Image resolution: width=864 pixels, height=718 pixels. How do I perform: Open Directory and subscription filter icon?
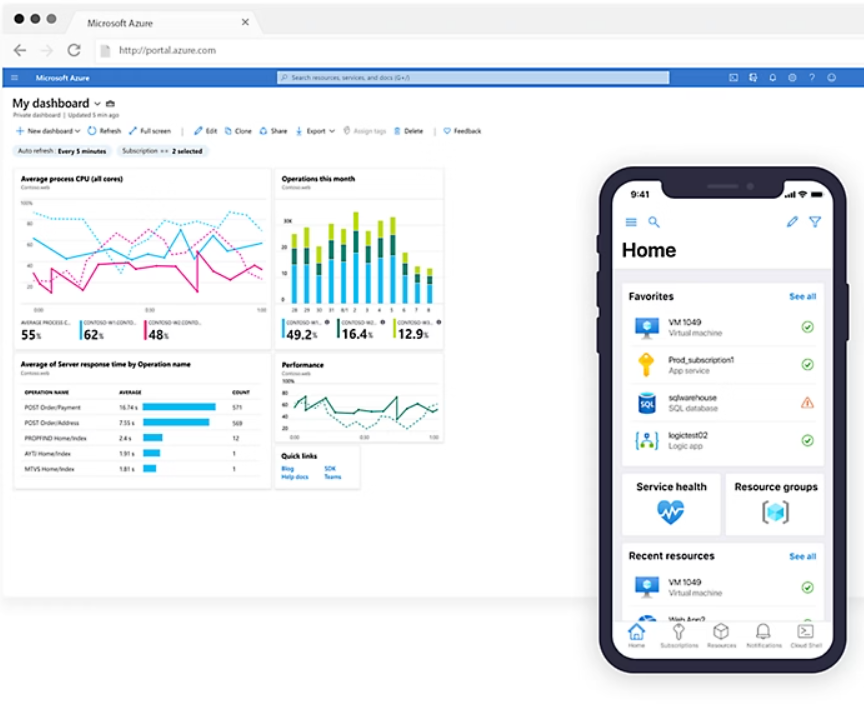pos(753,78)
